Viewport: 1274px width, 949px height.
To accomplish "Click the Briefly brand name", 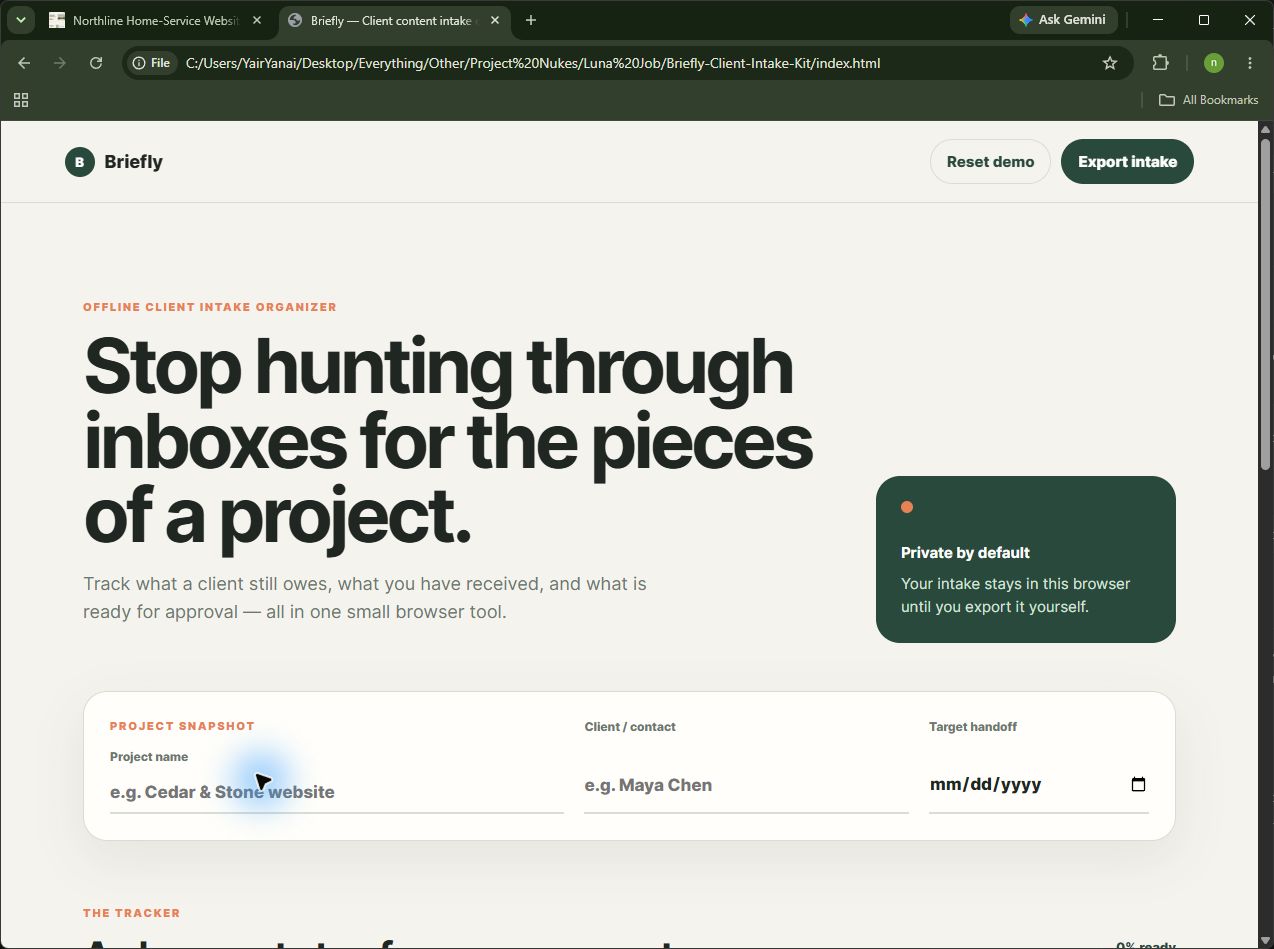I will pyautogui.click(x=133, y=162).
